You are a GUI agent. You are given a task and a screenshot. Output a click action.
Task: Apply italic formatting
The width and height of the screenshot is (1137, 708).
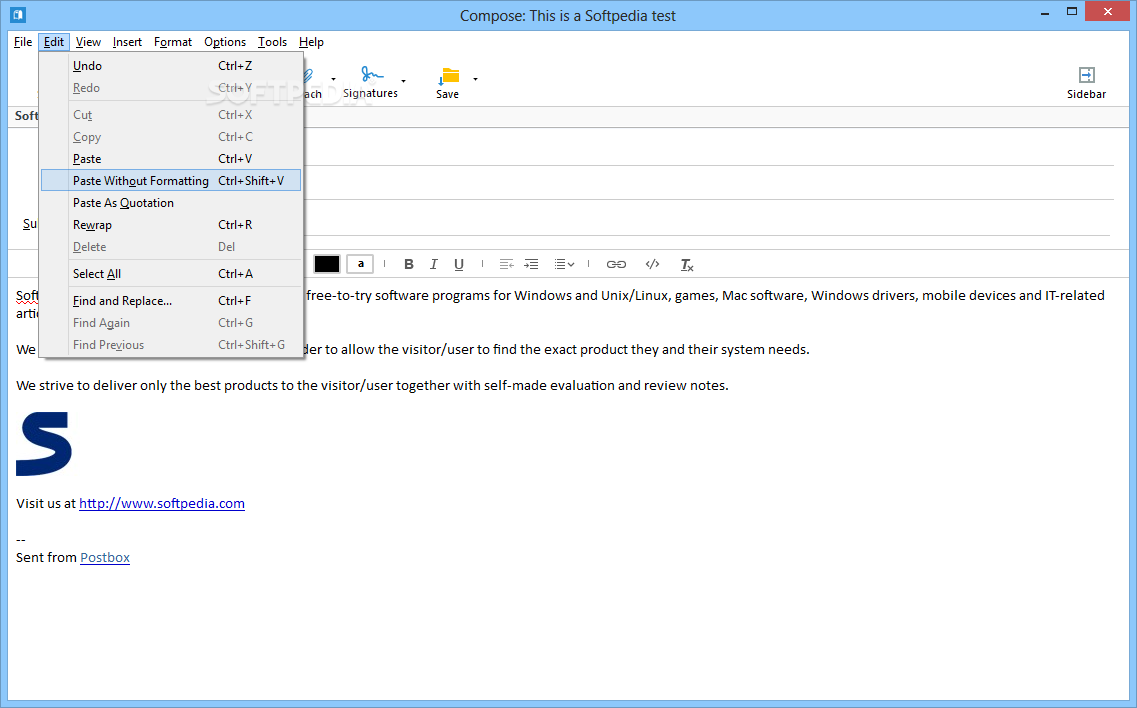pyautogui.click(x=434, y=264)
